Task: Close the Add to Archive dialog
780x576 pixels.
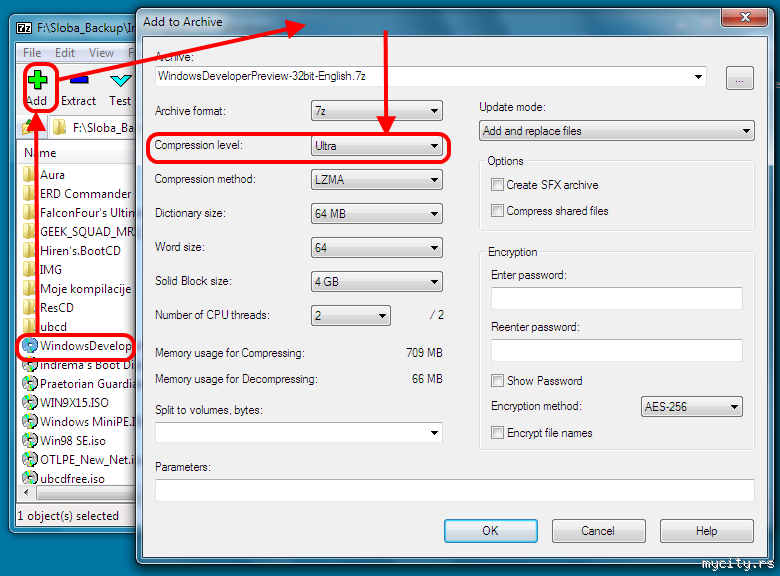Action: (x=745, y=17)
